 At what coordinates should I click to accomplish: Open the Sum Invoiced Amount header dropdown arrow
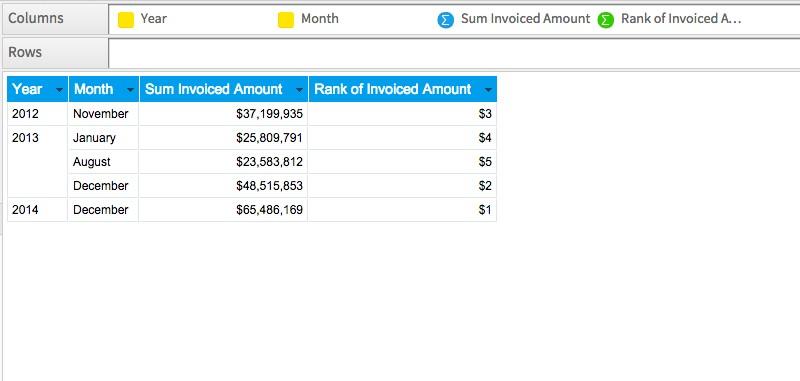pos(299,90)
